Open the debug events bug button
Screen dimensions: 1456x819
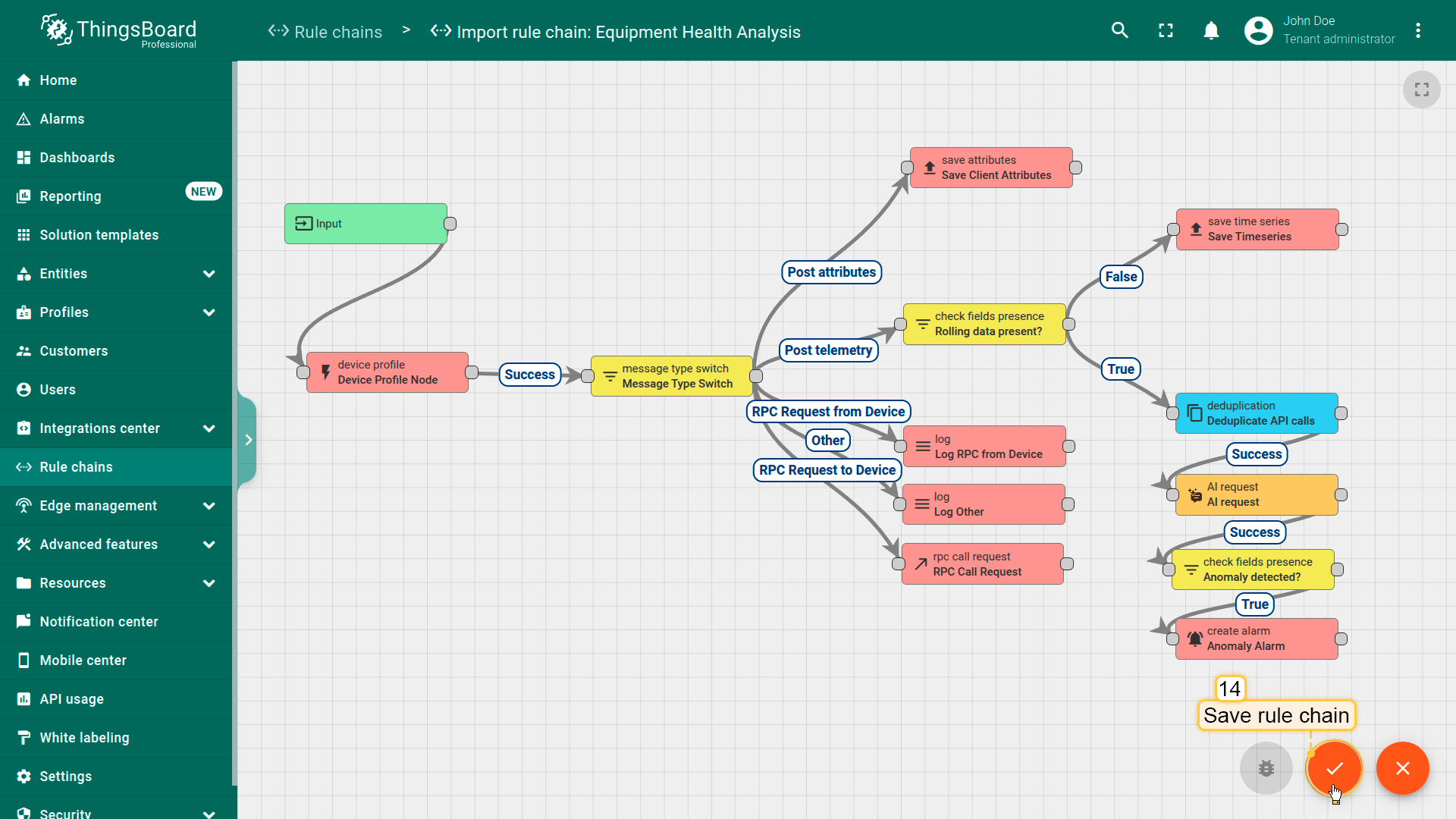pyautogui.click(x=1266, y=768)
